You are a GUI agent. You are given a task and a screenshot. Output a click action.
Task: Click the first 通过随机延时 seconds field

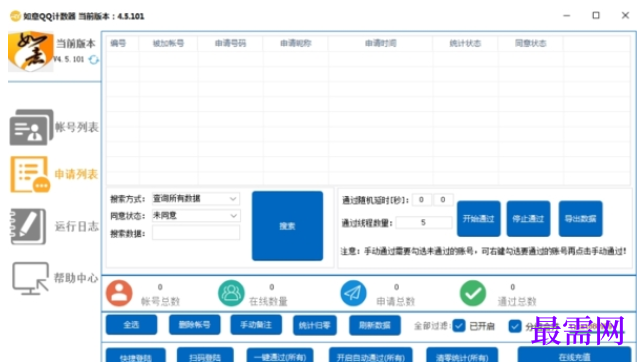coord(421,200)
